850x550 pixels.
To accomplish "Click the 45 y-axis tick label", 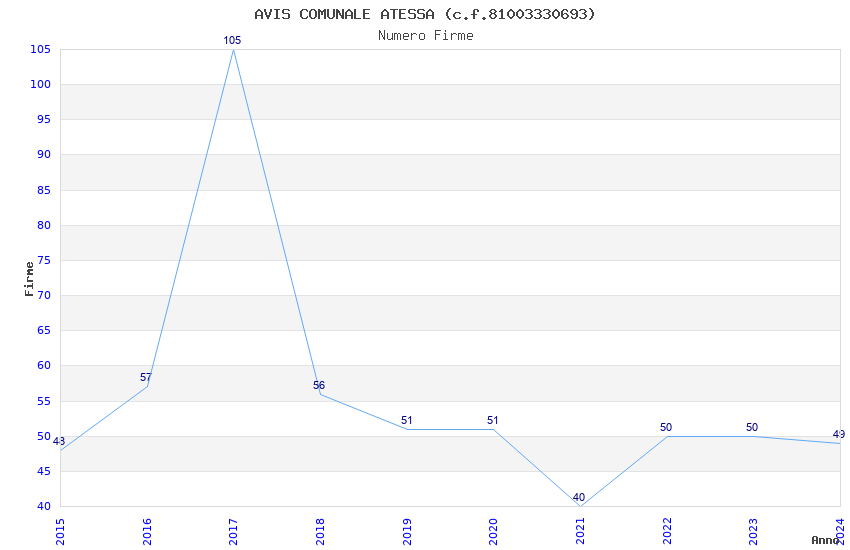I will [x=44, y=471].
